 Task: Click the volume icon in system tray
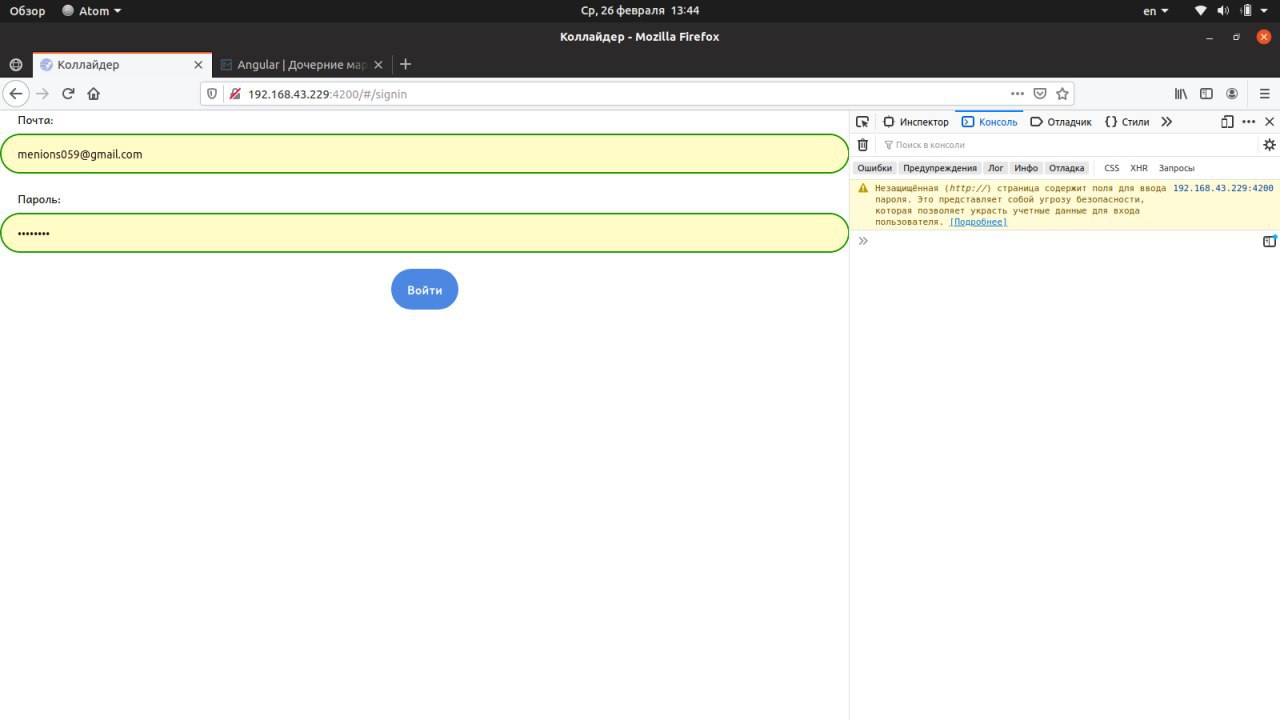click(1223, 11)
